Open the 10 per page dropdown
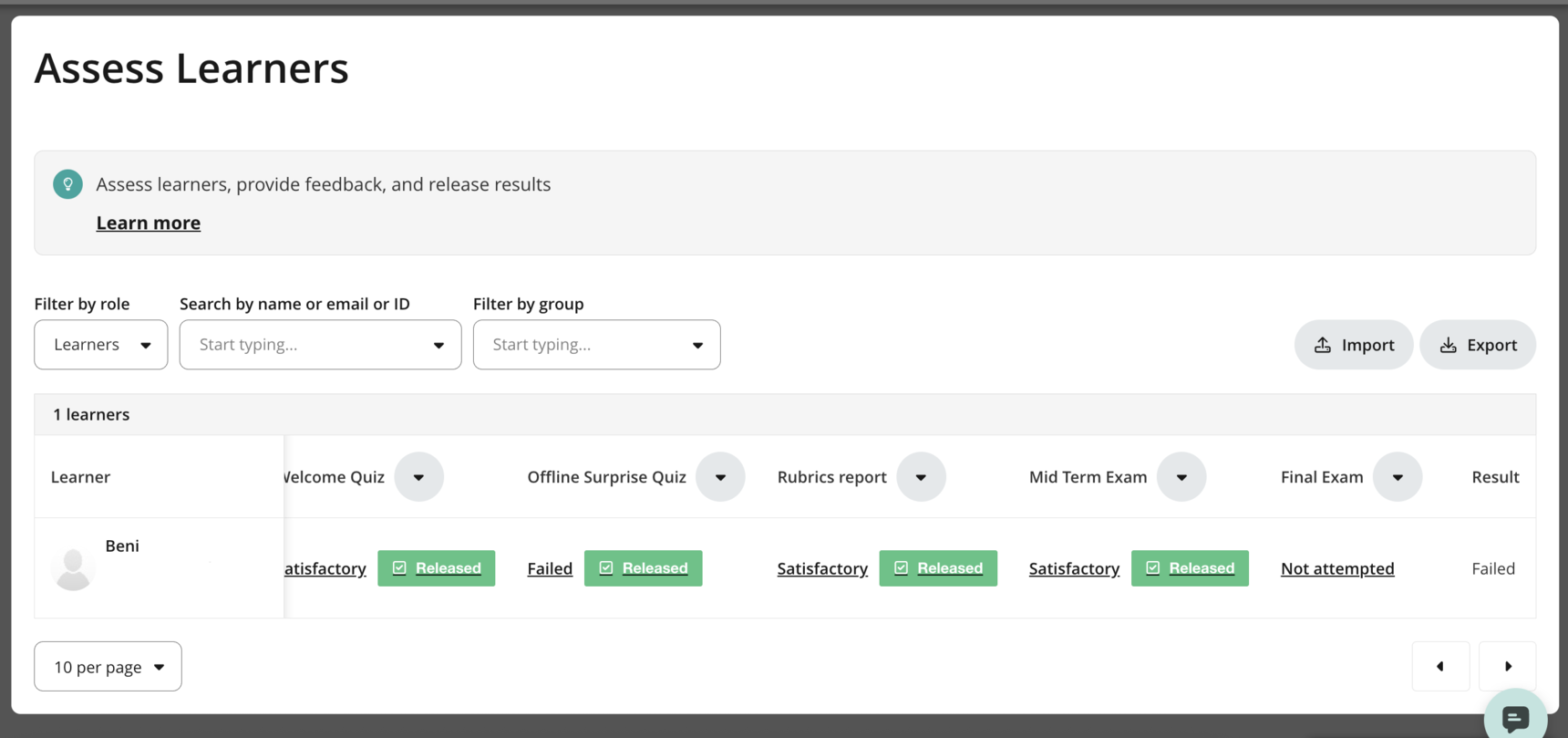1568x738 pixels. coord(108,667)
